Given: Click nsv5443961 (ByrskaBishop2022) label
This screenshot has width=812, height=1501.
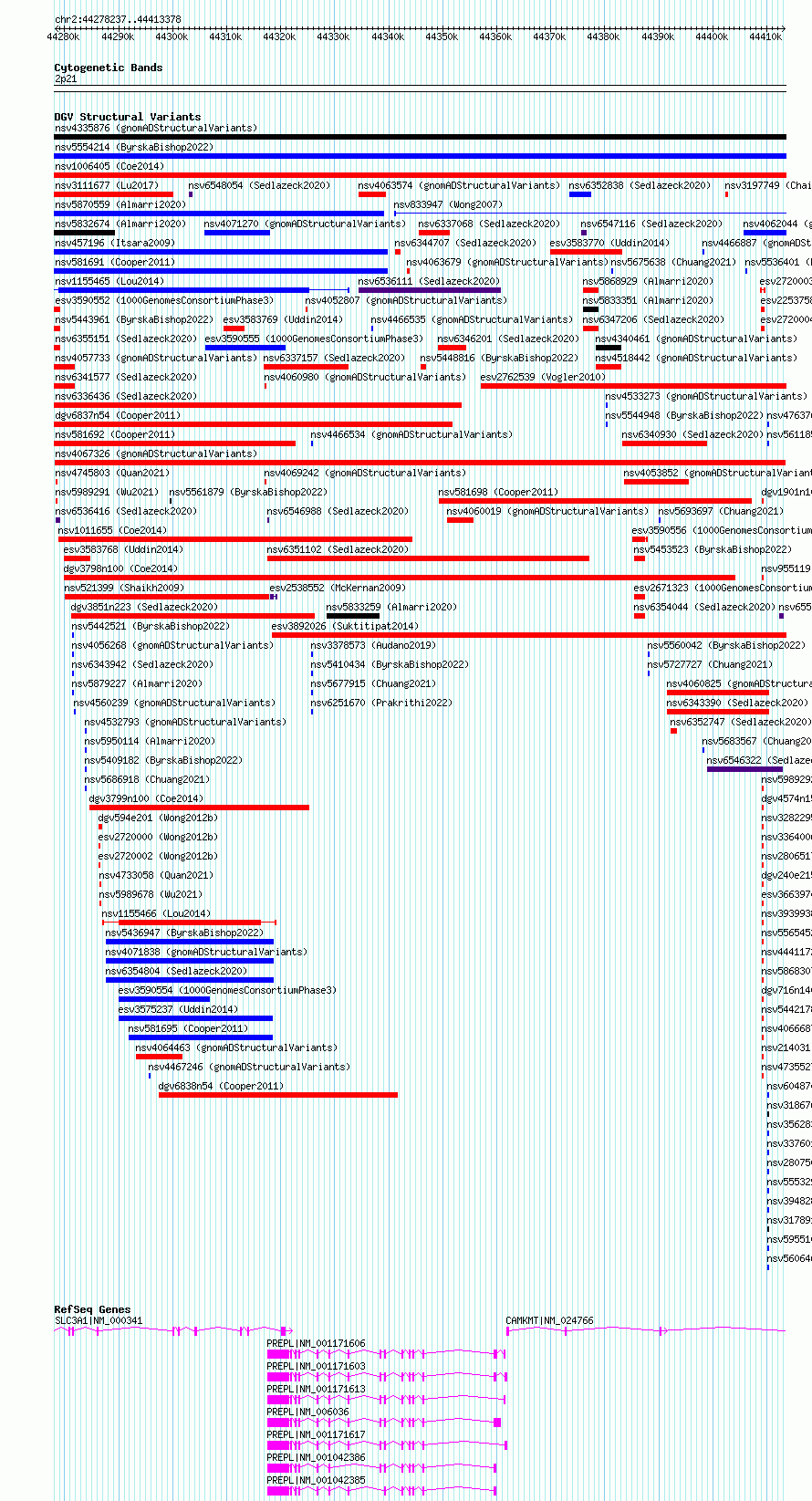Looking at the screenshot, I should click(134, 319).
